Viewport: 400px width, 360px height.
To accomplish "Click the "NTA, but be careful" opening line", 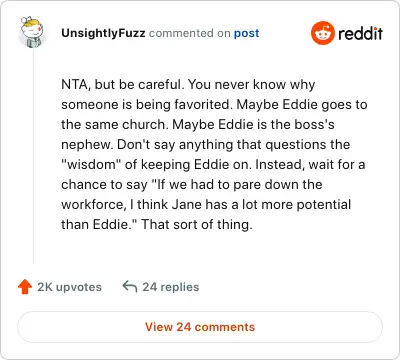I will point(123,84).
